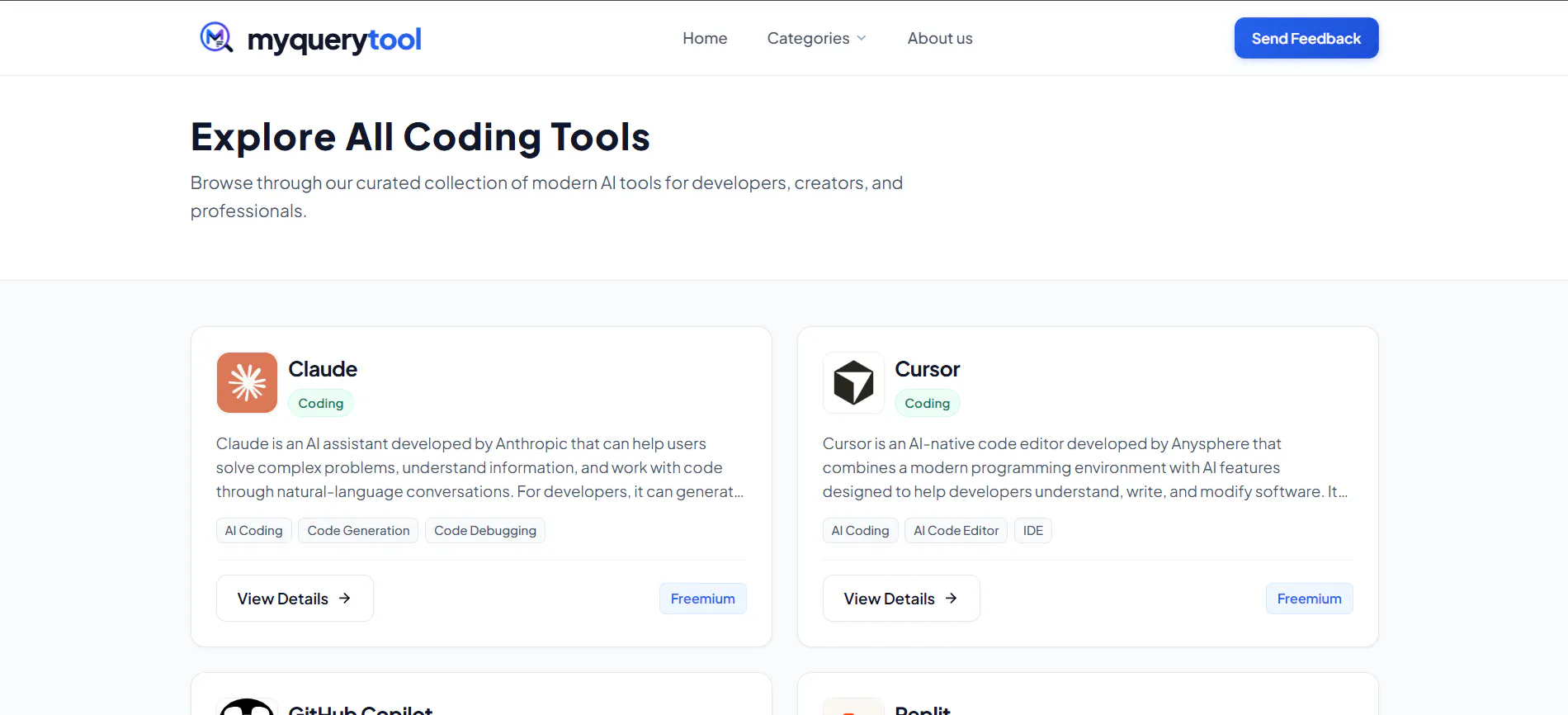Click the GitHub Copilot icon
Viewport: 1568px width, 715px height.
tap(247, 707)
